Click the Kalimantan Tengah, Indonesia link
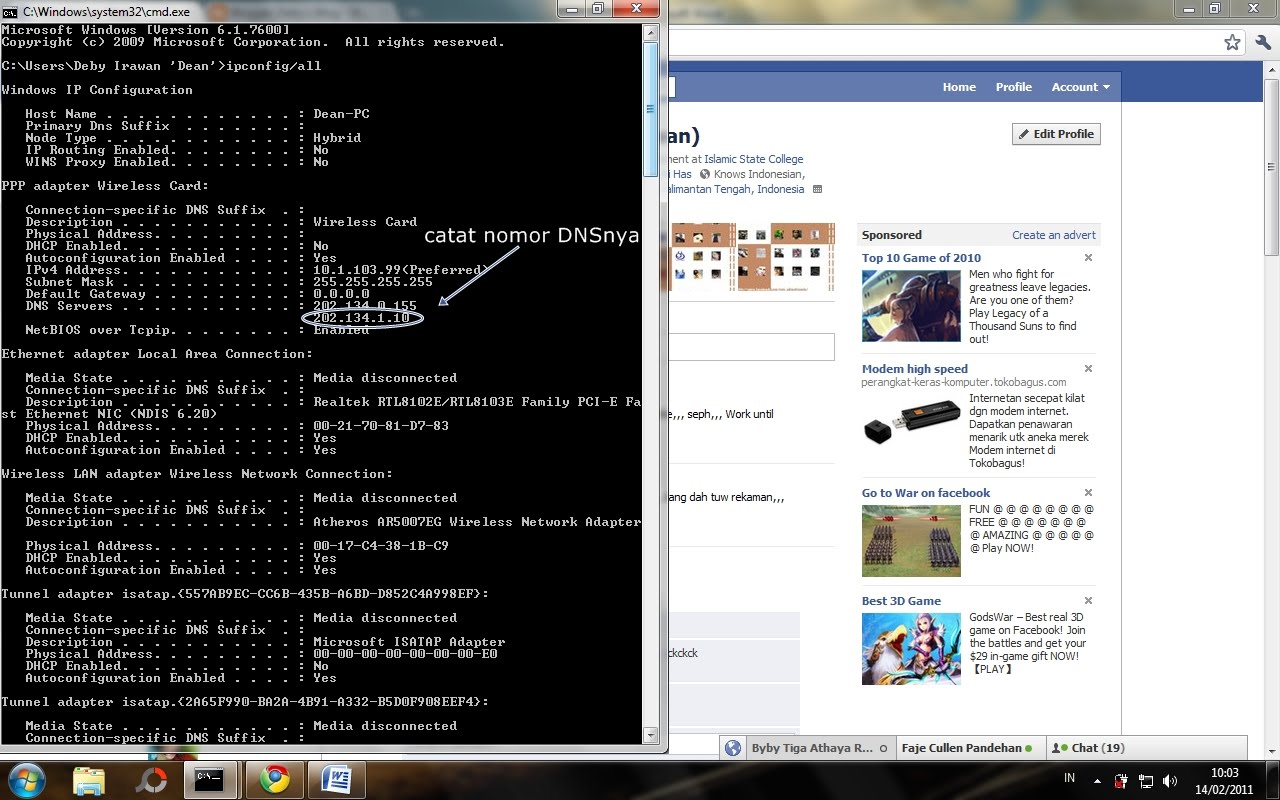This screenshot has height=800, width=1280. pos(737,189)
